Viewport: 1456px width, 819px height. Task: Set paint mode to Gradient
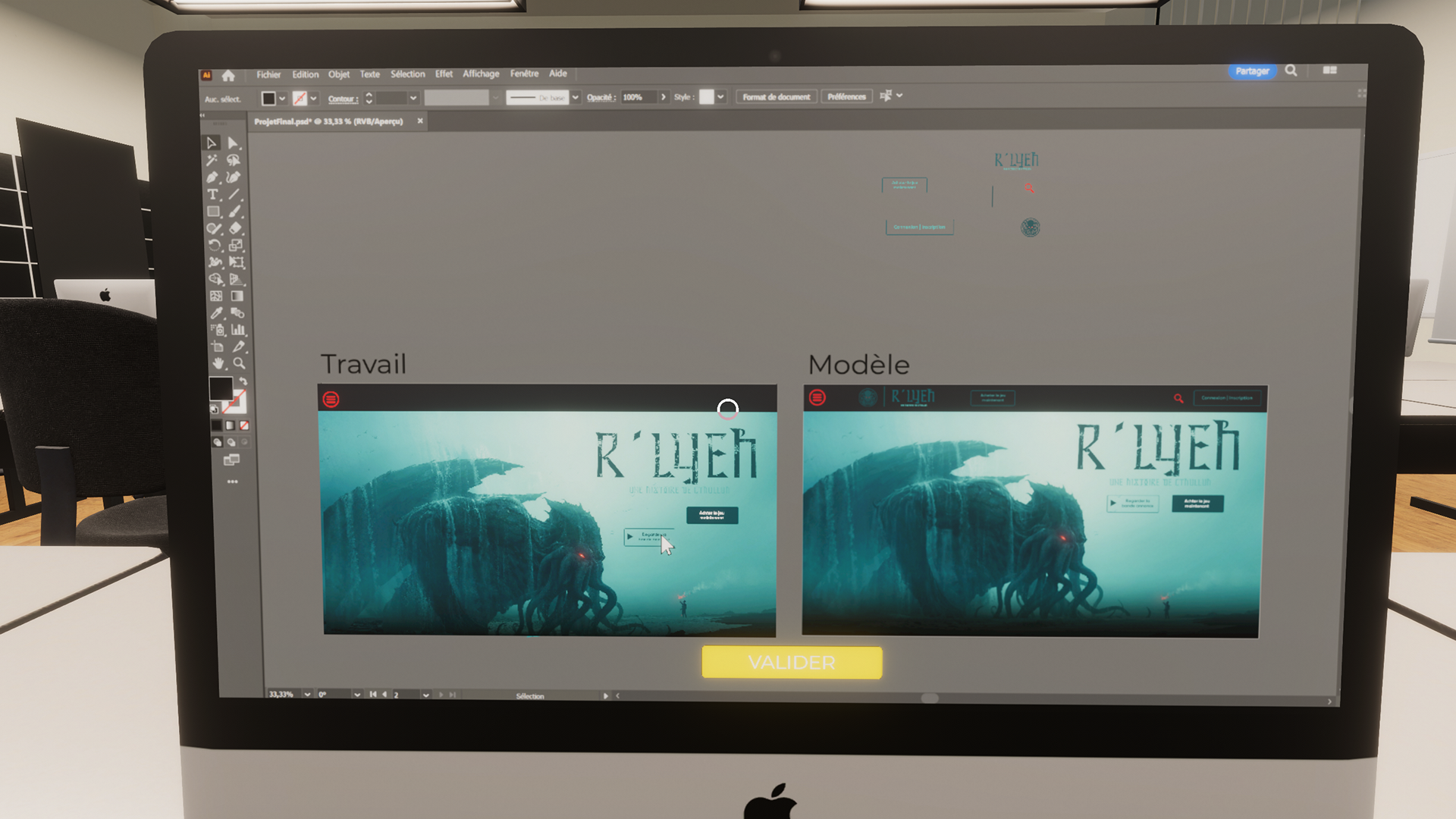click(231, 425)
